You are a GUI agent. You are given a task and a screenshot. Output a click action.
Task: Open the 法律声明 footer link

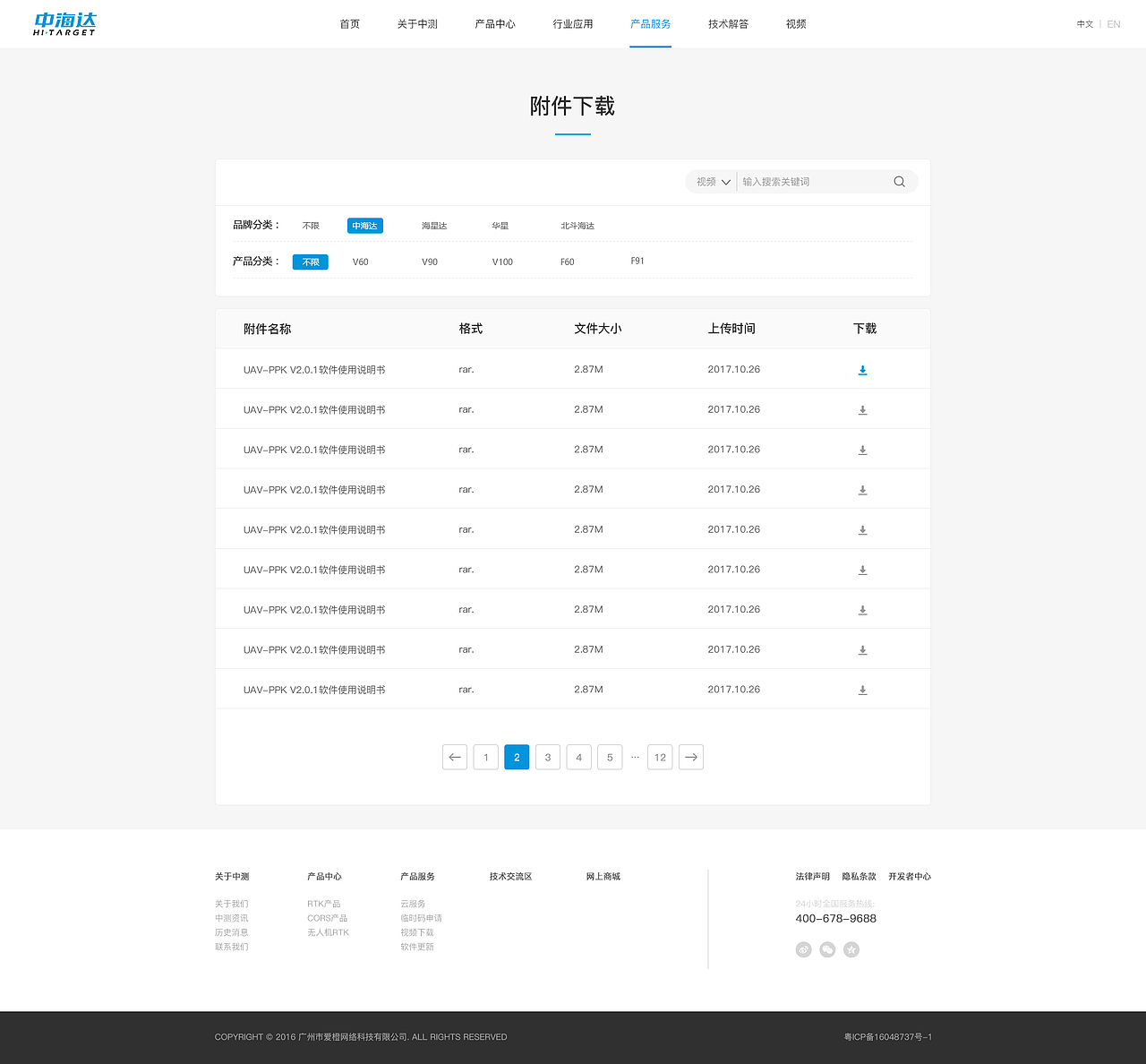811,876
